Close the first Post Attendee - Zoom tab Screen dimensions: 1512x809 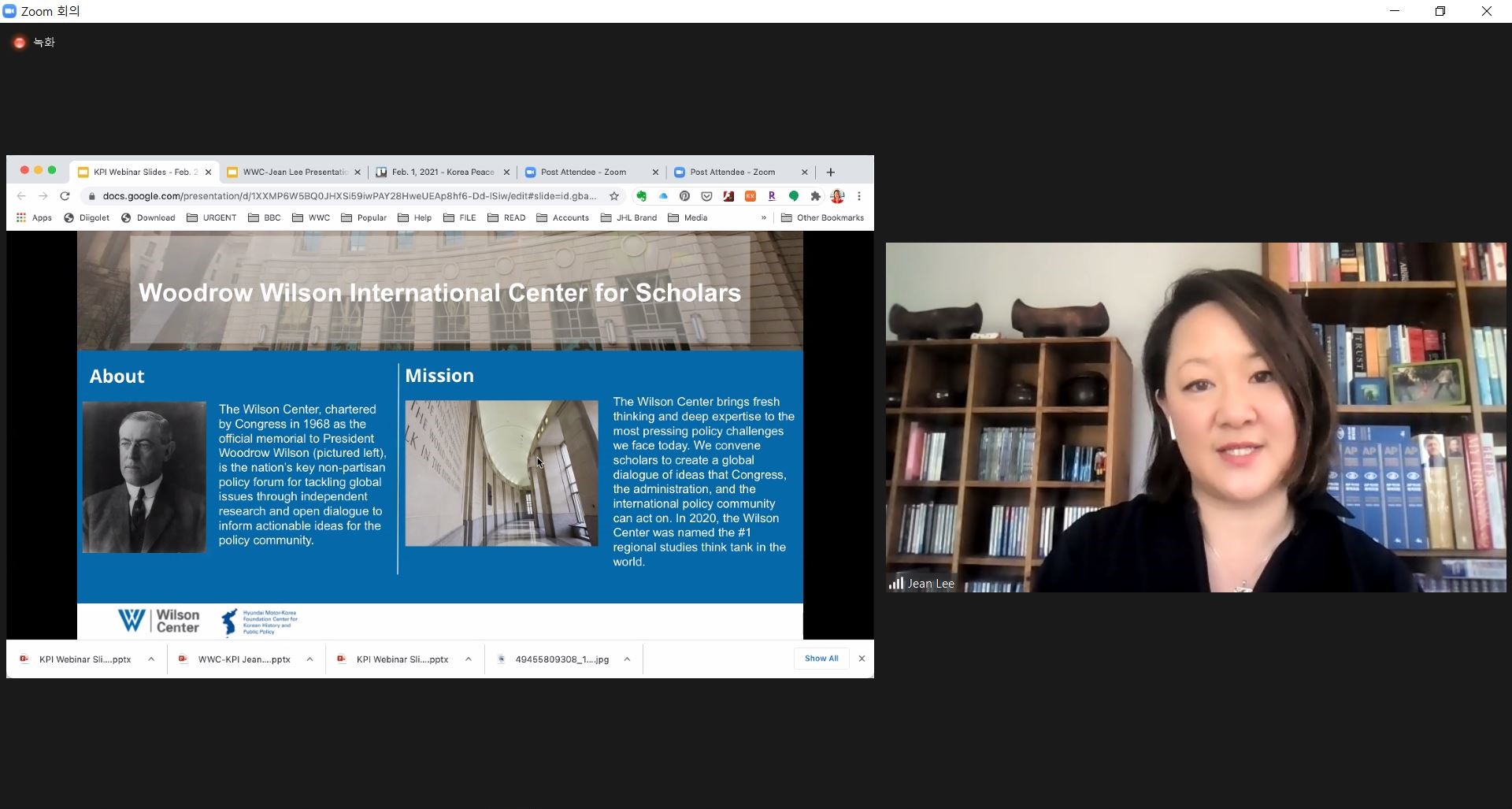(655, 172)
